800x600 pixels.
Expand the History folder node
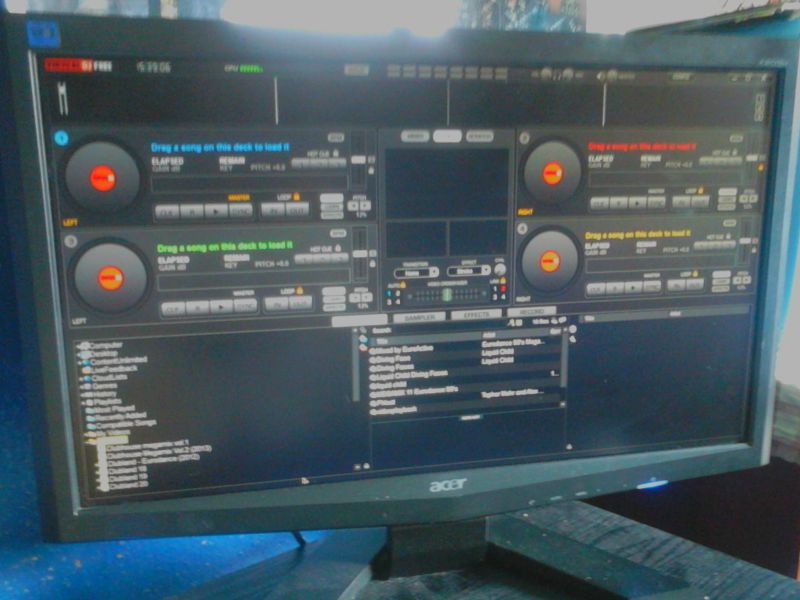click(x=83, y=395)
